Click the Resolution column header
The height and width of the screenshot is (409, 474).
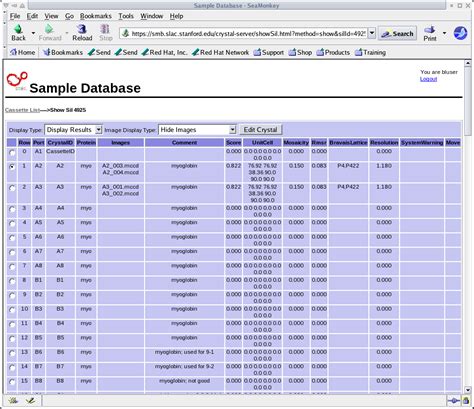[384, 143]
